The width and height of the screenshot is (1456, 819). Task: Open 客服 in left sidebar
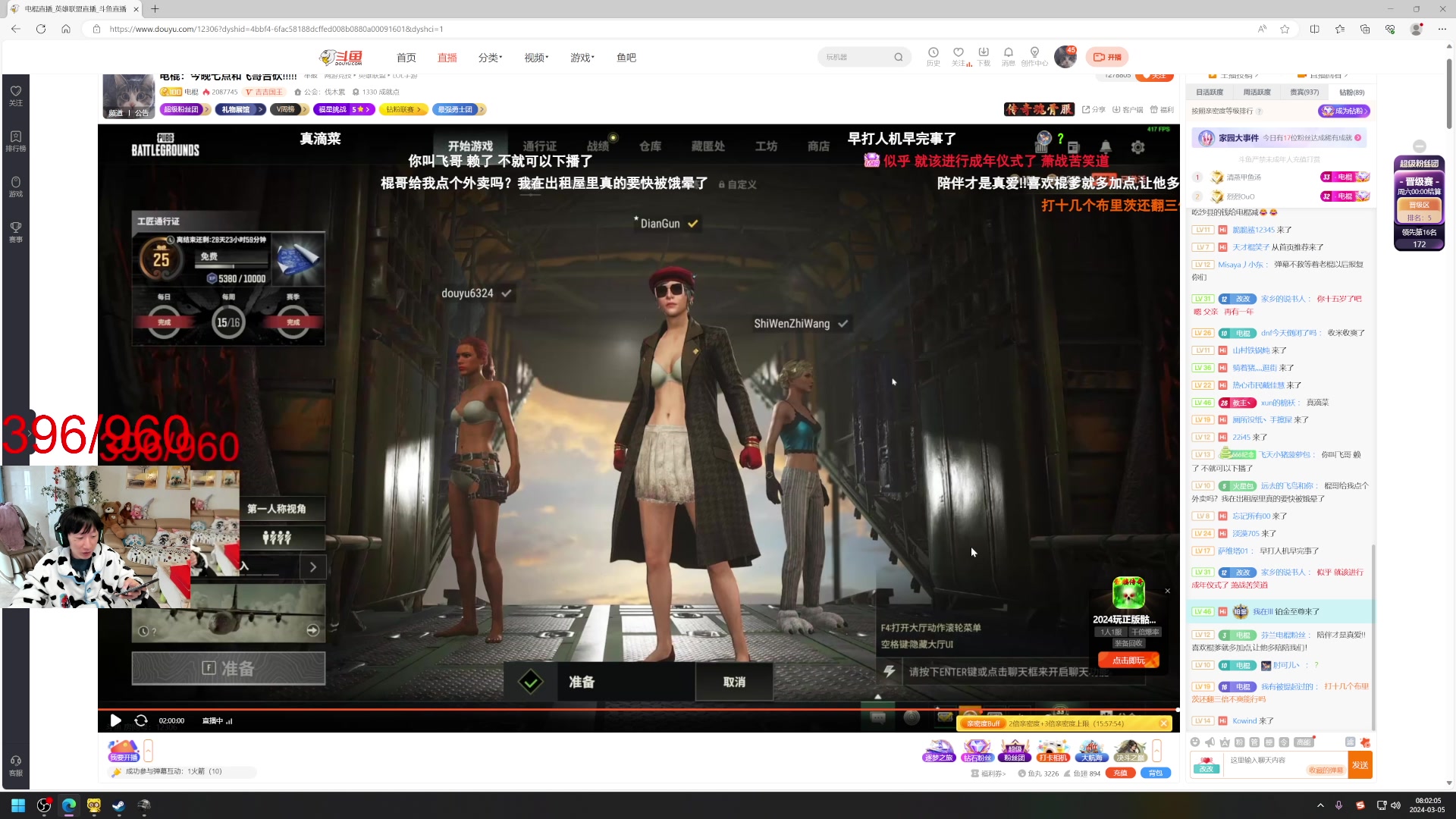click(16, 765)
